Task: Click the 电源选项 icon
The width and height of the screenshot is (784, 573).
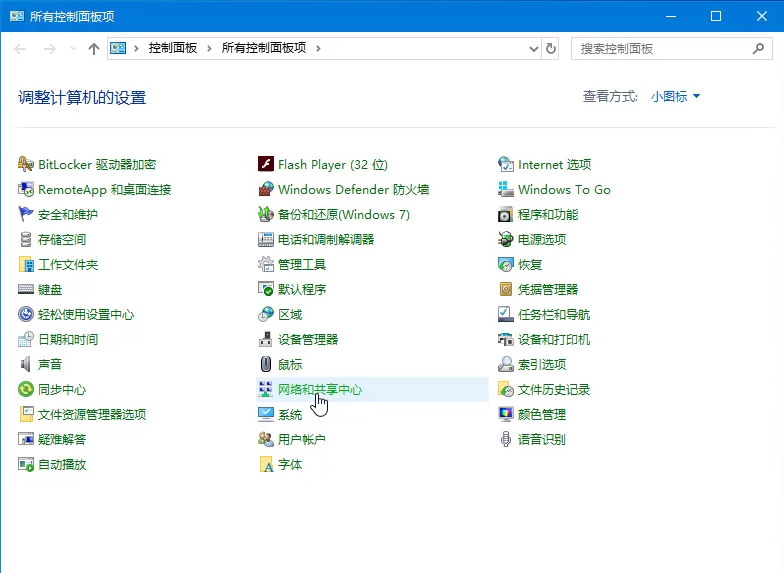Action: (506, 239)
